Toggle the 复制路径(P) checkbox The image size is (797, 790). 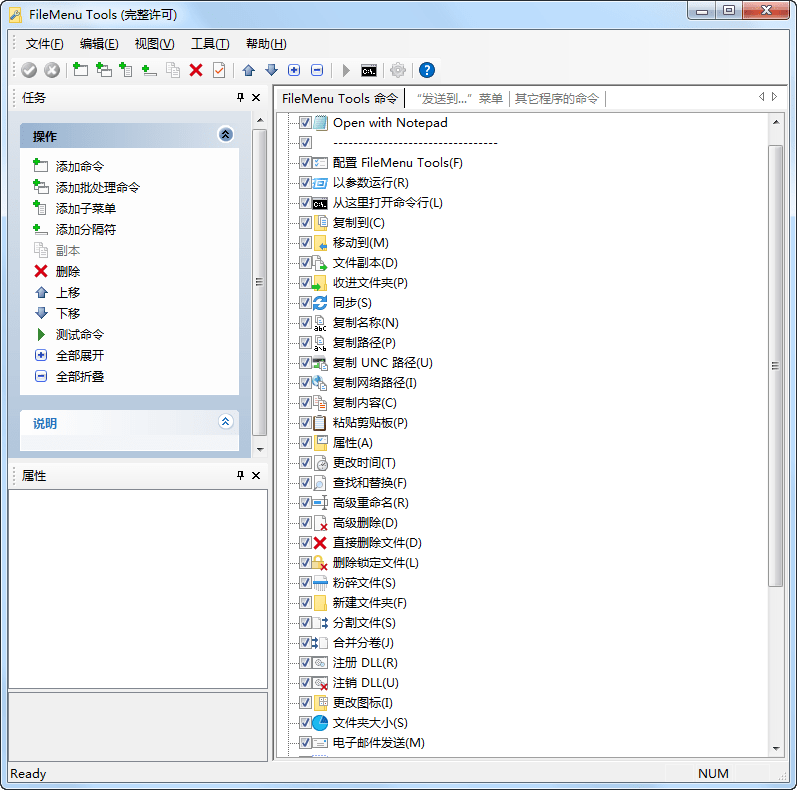coord(305,343)
